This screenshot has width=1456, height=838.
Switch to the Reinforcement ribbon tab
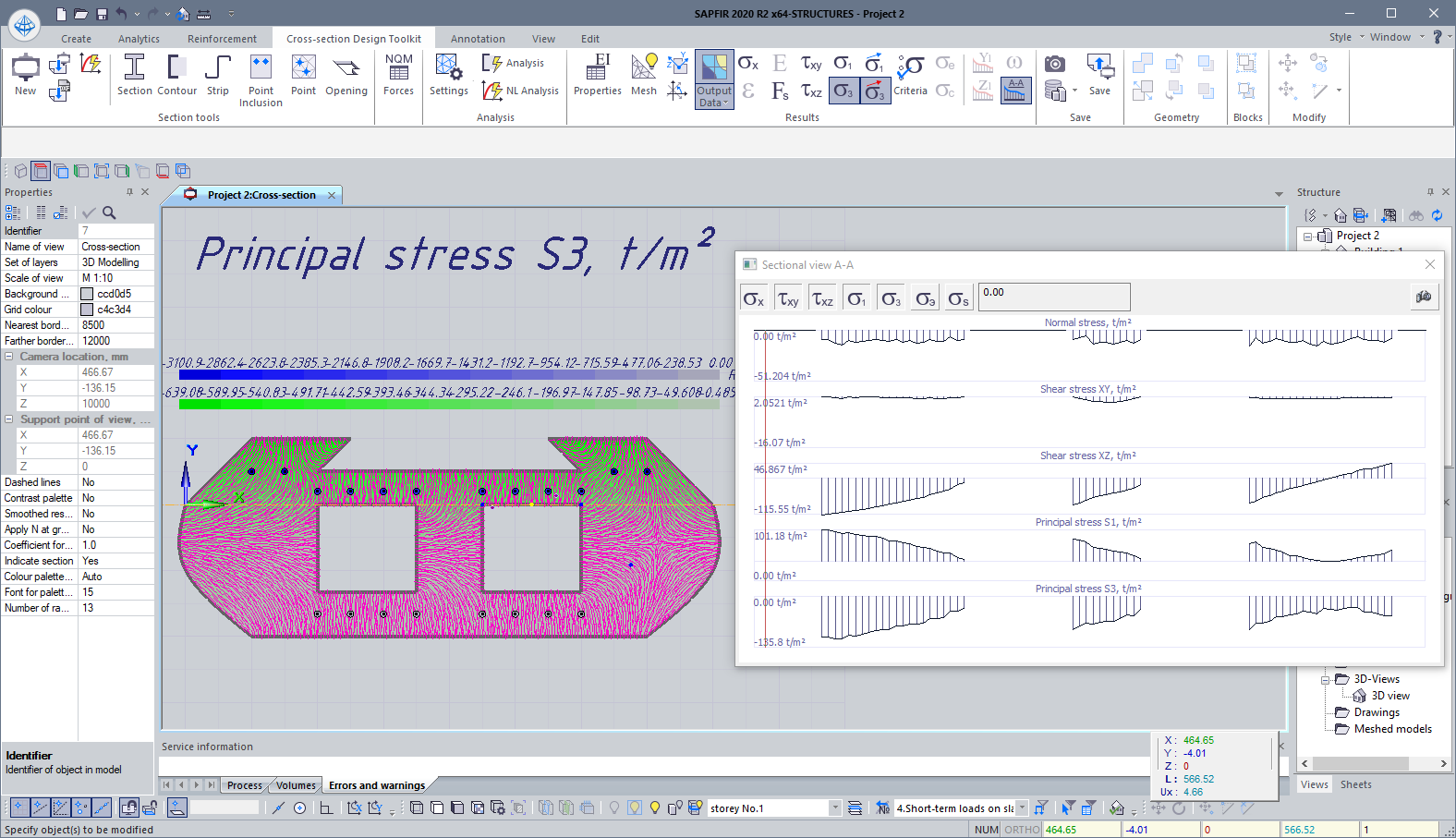pyautogui.click(x=222, y=39)
